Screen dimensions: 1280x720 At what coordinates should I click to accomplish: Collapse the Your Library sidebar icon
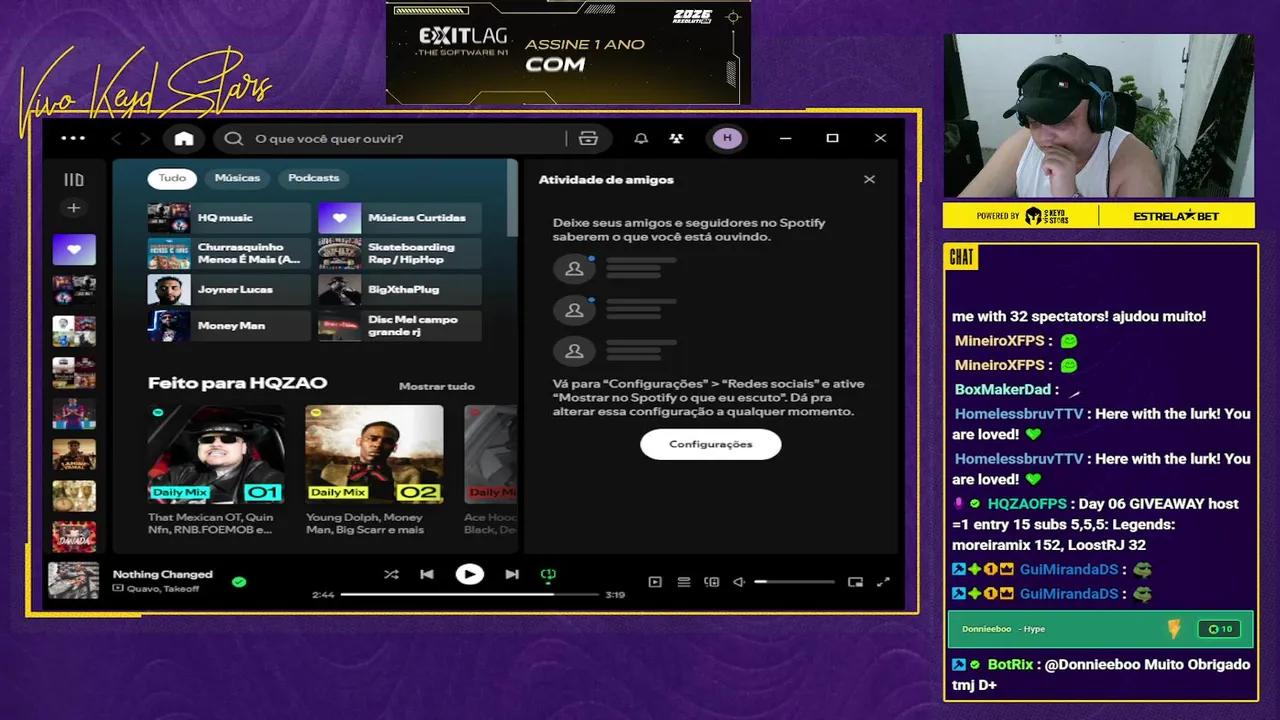pyautogui.click(x=74, y=180)
